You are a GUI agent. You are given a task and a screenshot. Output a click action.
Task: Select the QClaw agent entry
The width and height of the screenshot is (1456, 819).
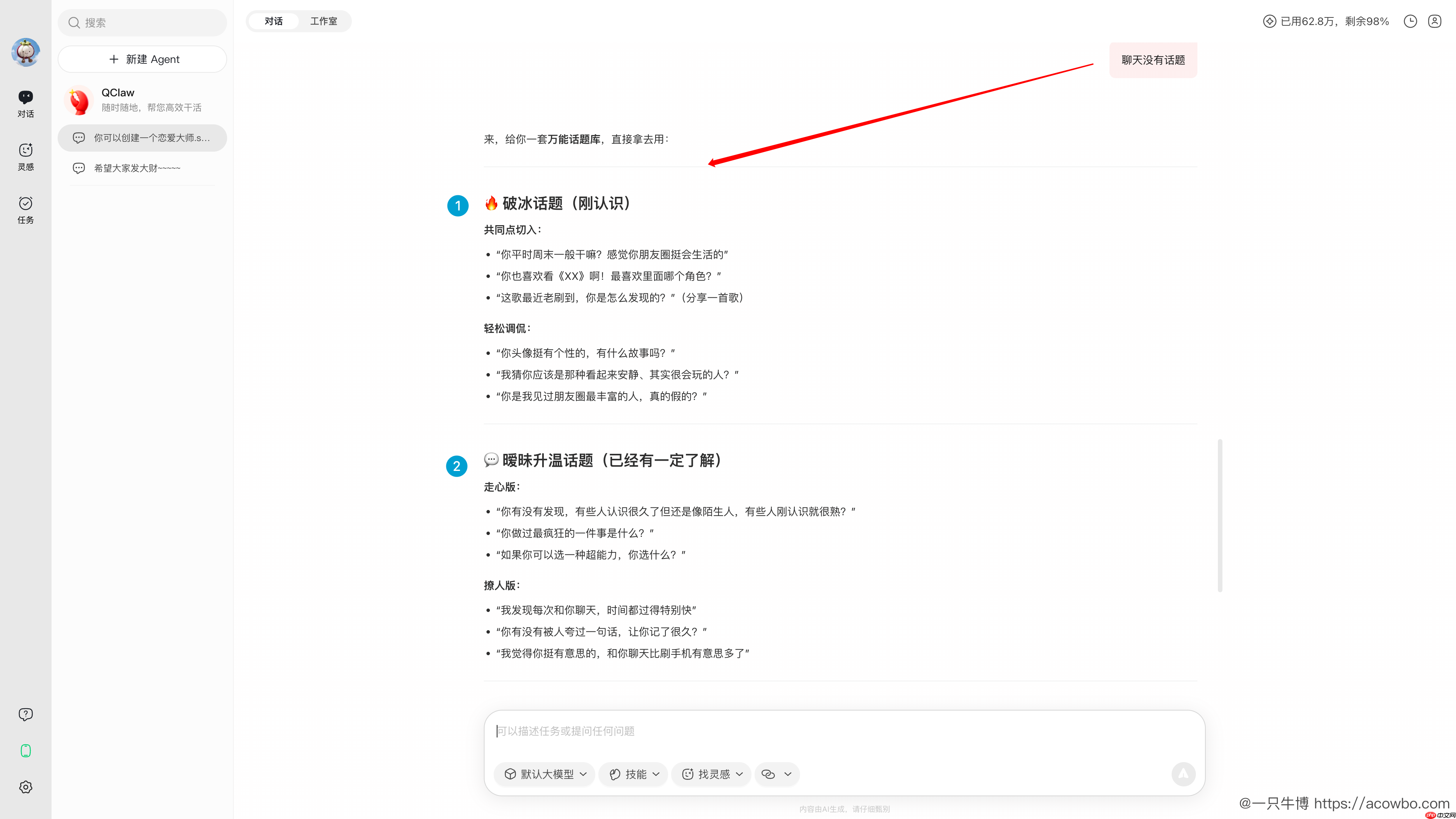coord(143,100)
